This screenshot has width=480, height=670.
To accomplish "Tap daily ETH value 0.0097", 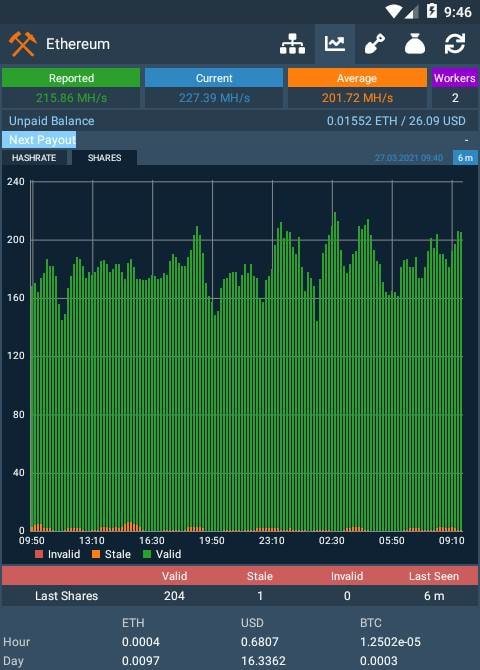I will pyautogui.click(x=141, y=661).
